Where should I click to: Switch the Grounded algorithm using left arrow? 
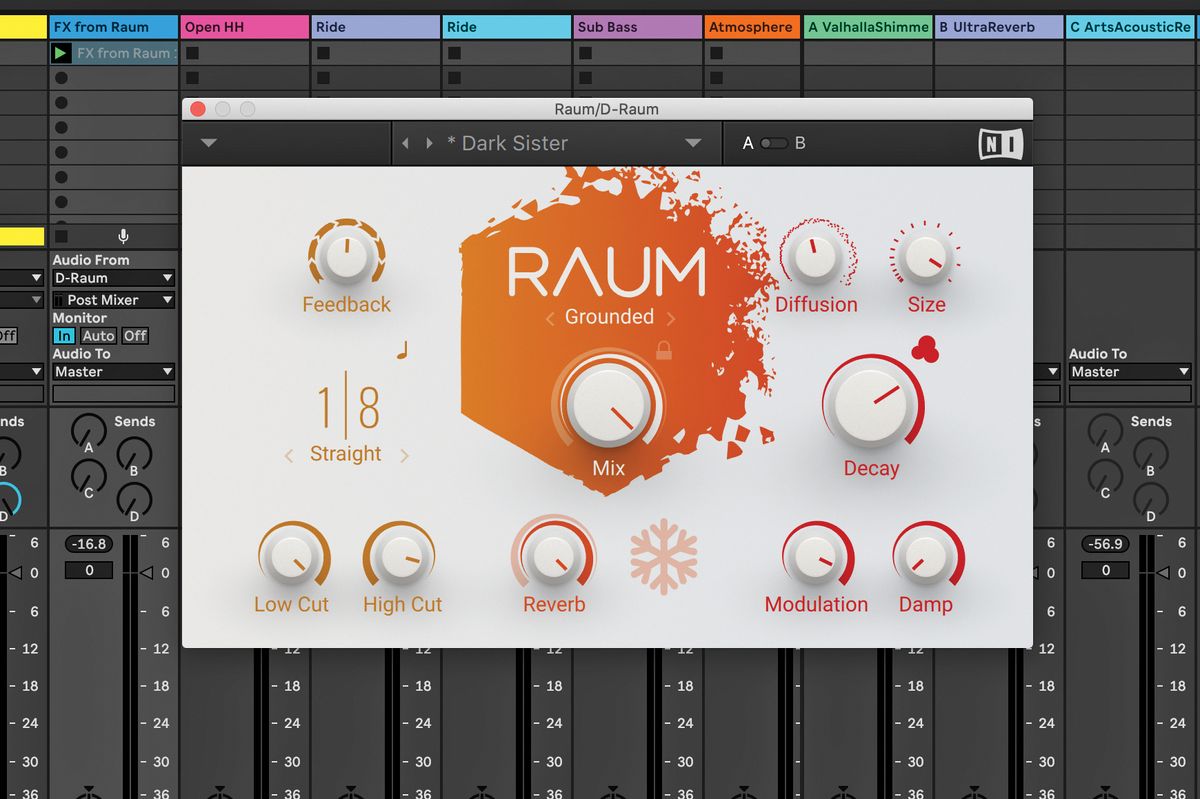pos(549,317)
